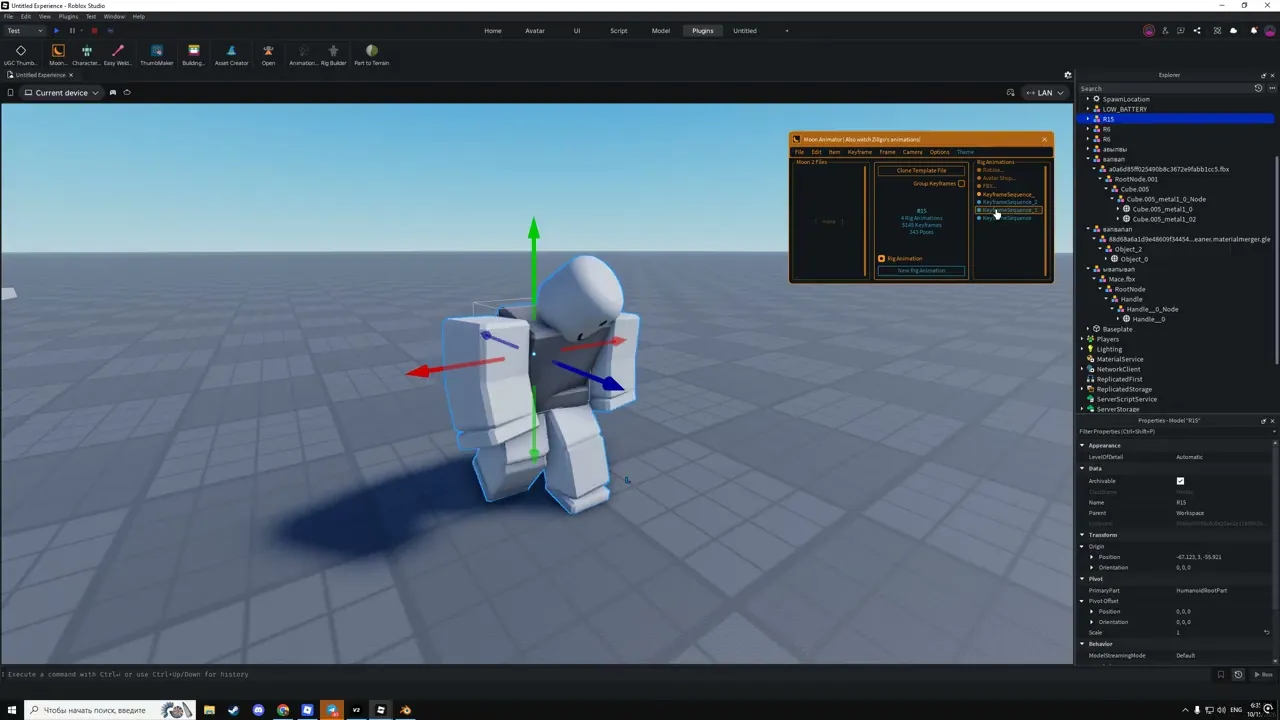This screenshot has height=720, width=1280.
Task: Pause the test session
Action: (72, 31)
